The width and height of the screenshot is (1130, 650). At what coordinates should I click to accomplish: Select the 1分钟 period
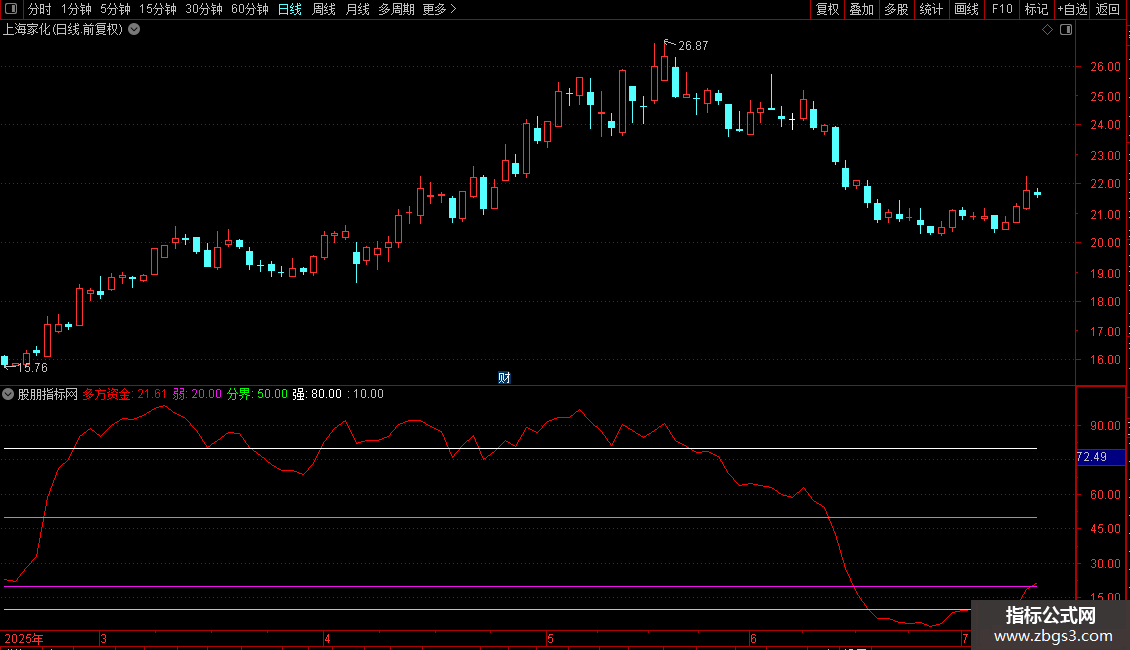point(76,9)
